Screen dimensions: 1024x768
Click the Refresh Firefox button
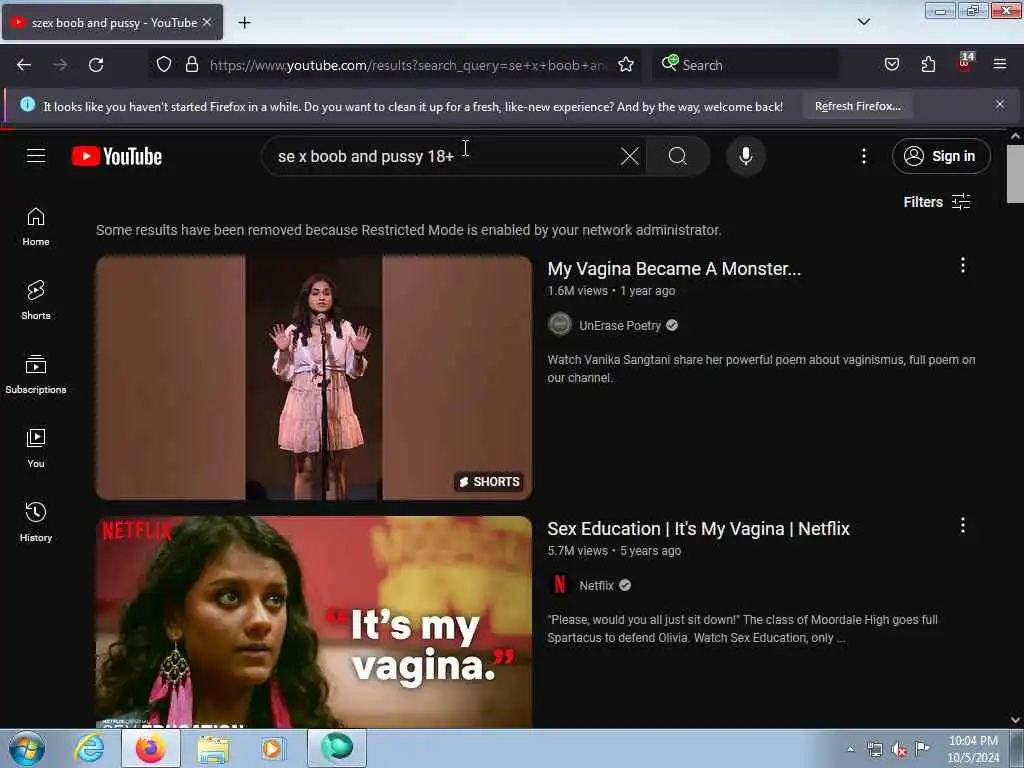[x=857, y=106]
